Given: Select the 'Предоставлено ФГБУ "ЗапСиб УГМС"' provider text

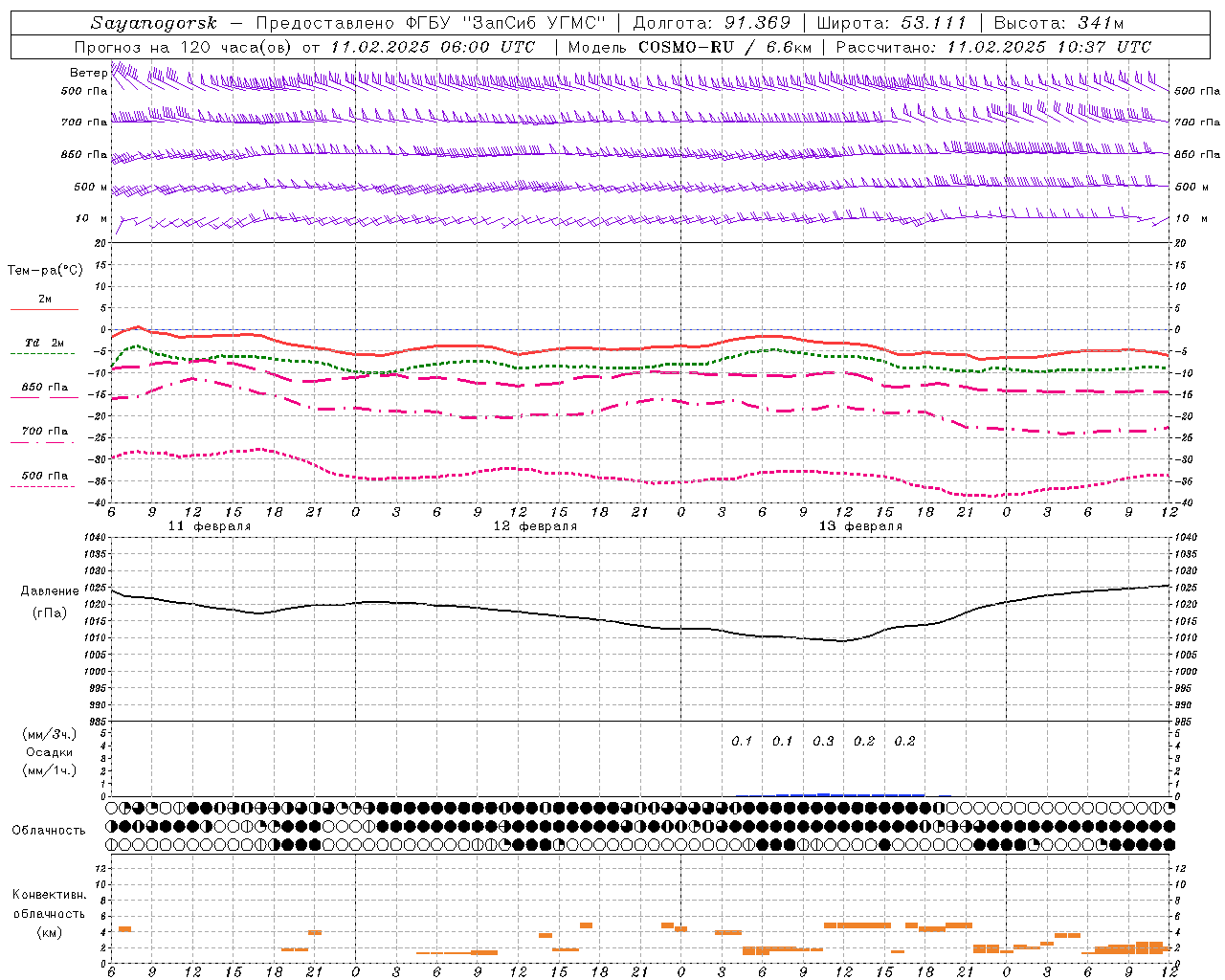Looking at the screenshot, I should click(x=432, y=23).
